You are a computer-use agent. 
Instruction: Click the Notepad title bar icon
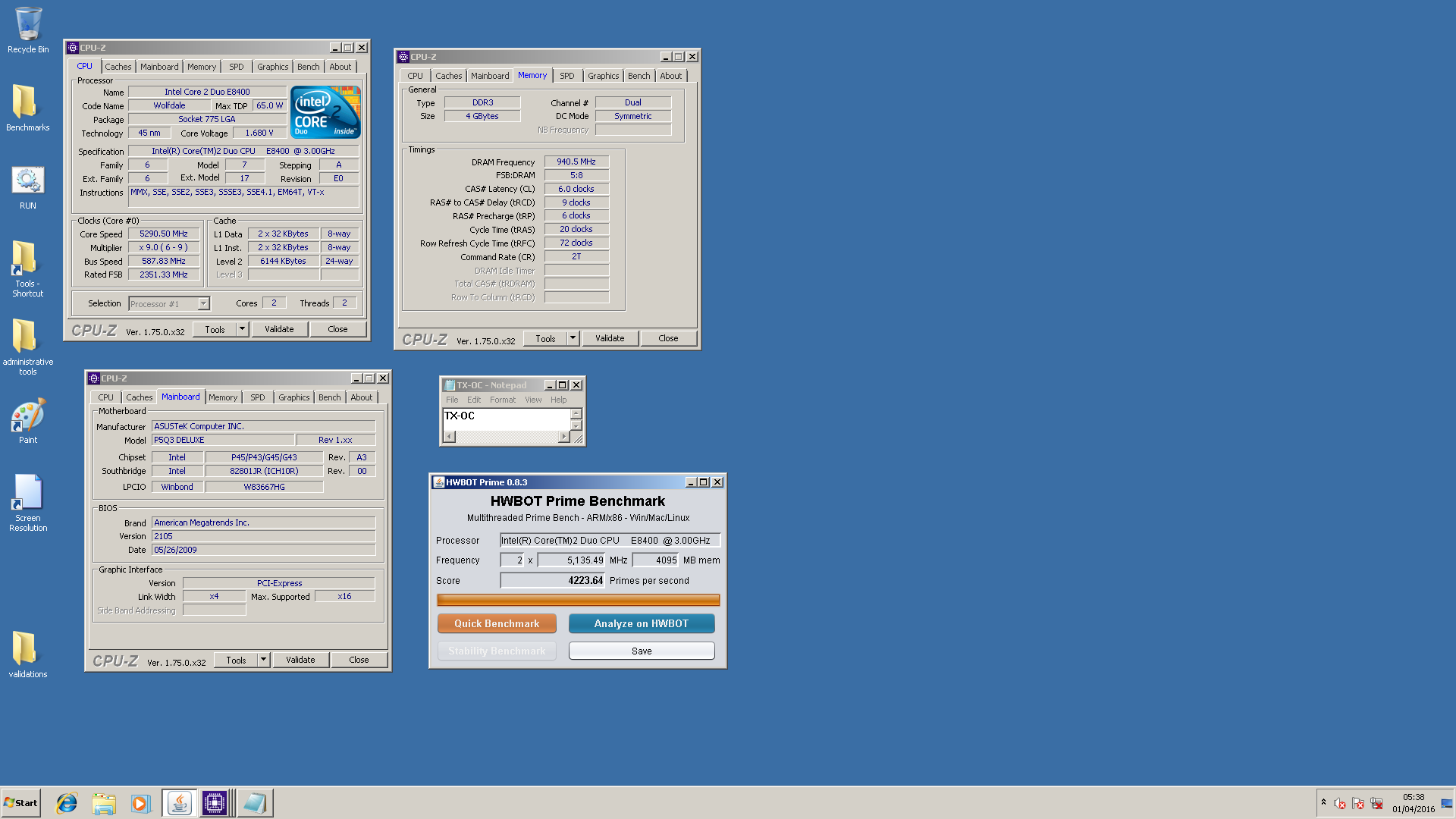(449, 385)
